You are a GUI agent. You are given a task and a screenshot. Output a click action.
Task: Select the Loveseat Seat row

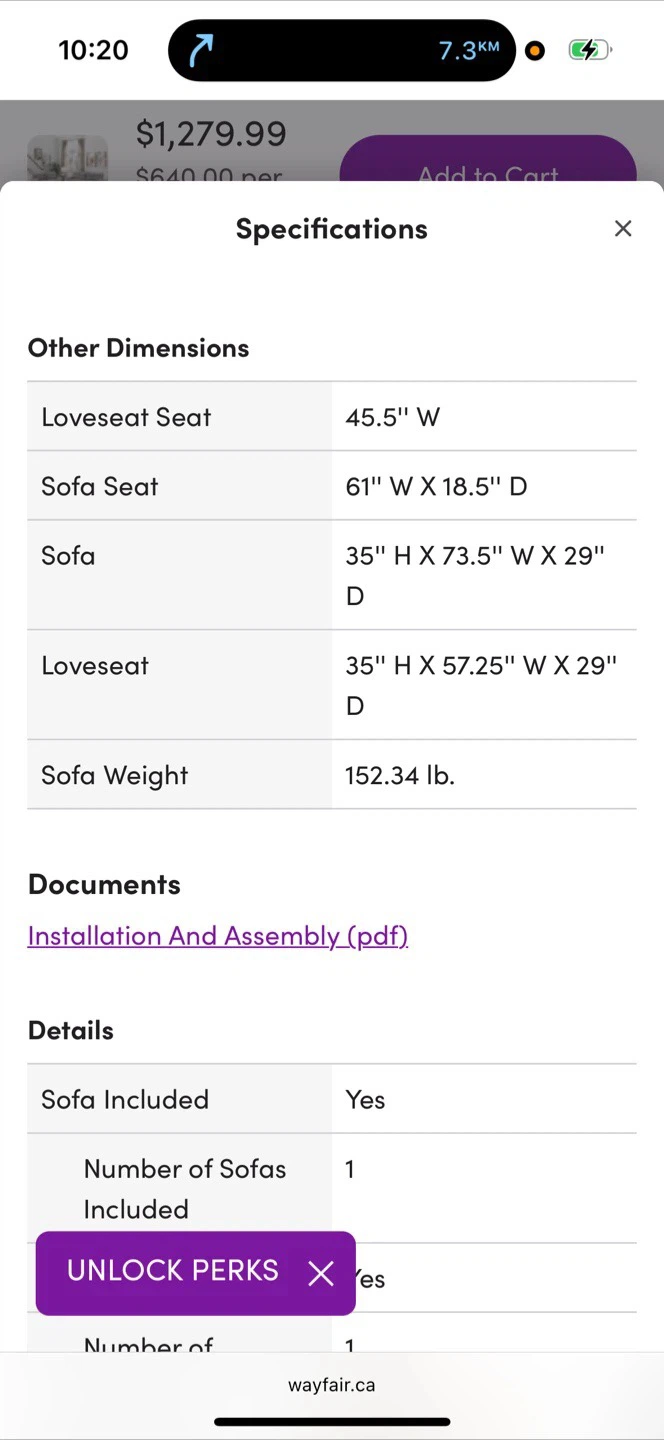click(332, 416)
